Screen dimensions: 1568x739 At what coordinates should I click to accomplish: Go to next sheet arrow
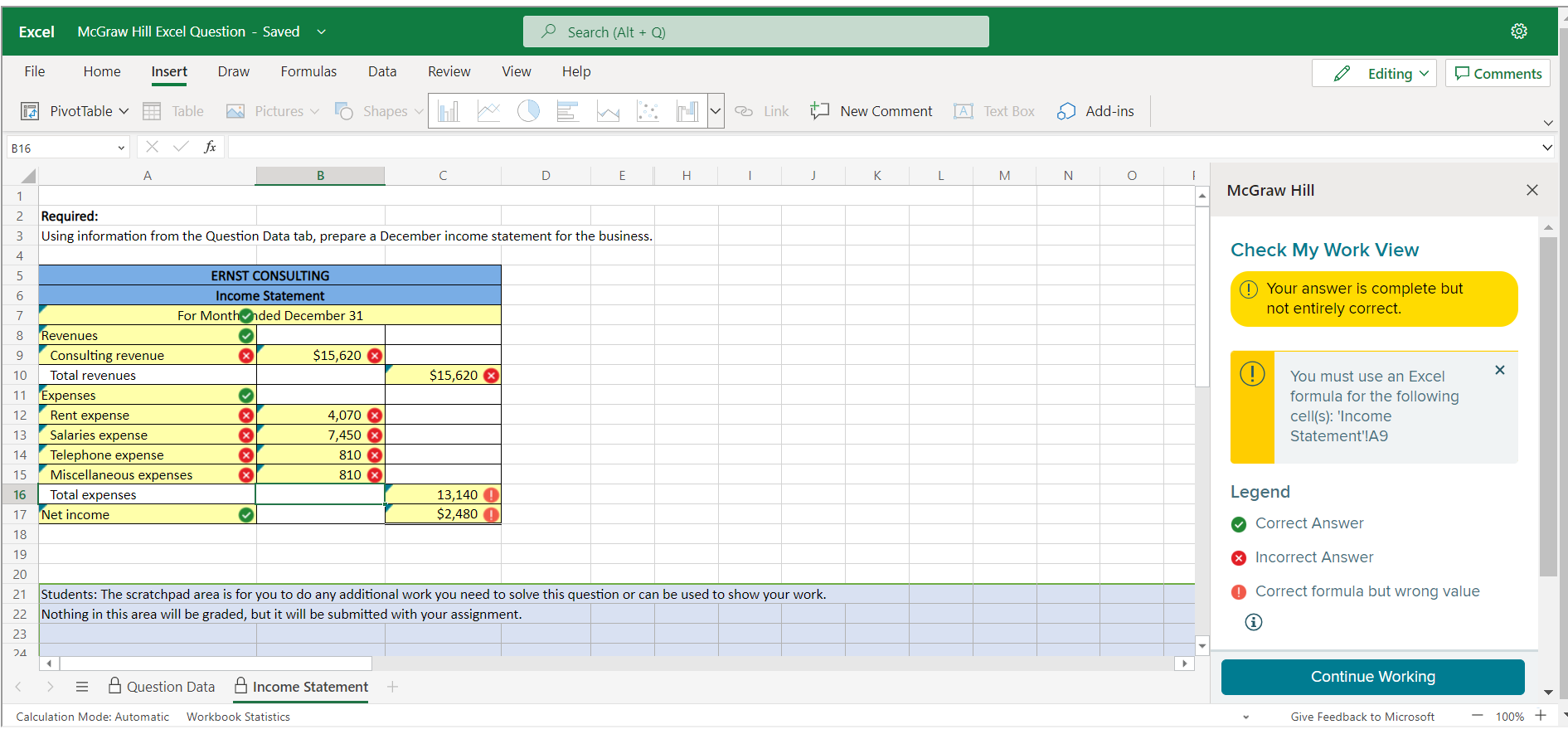[50, 687]
